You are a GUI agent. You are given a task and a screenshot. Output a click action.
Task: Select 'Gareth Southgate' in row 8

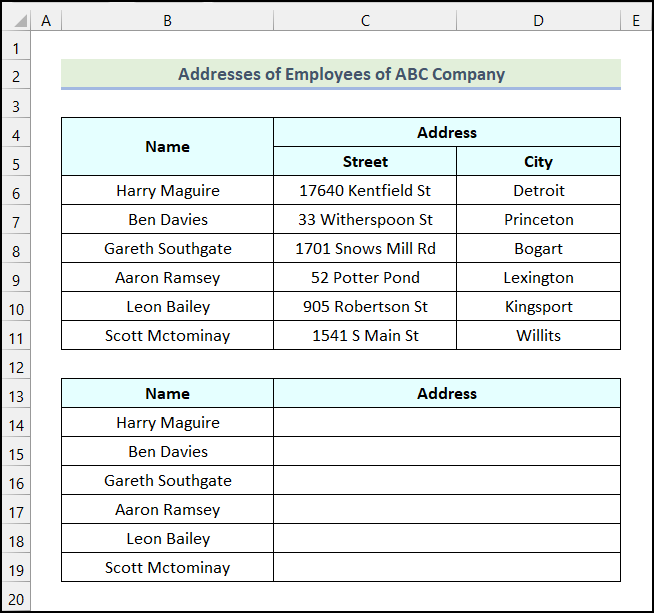pyautogui.click(x=167, y=248)
